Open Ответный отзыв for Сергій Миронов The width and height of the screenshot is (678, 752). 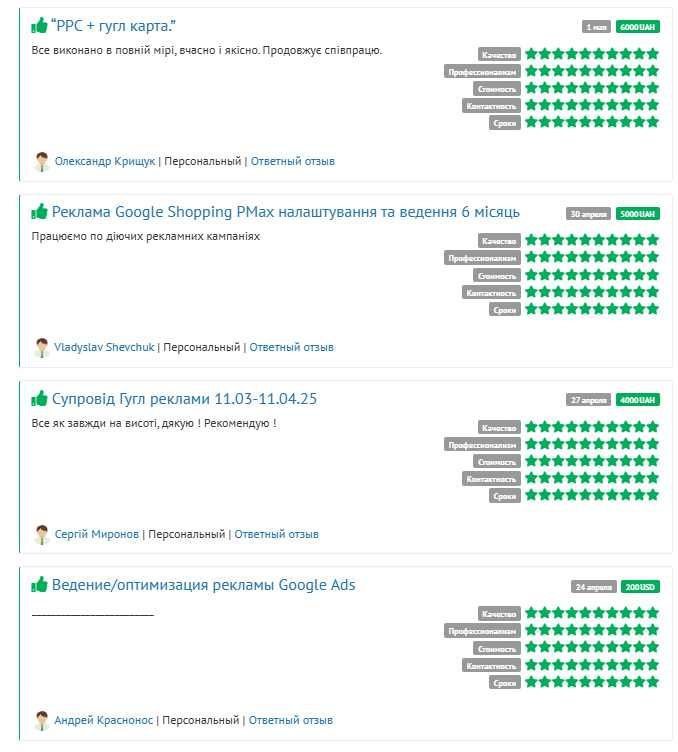pyautogui.click(x=276, y=534)
